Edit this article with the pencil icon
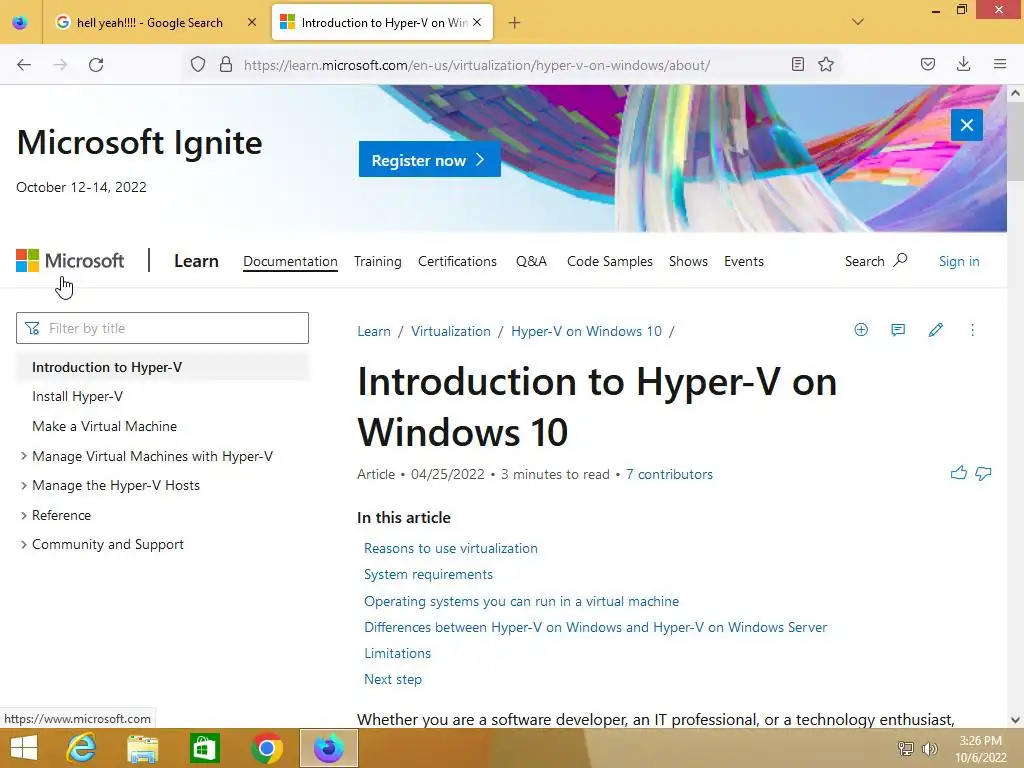Image resolution: width=1024 pixels, height=768 pixels. (x=935, y=330)
